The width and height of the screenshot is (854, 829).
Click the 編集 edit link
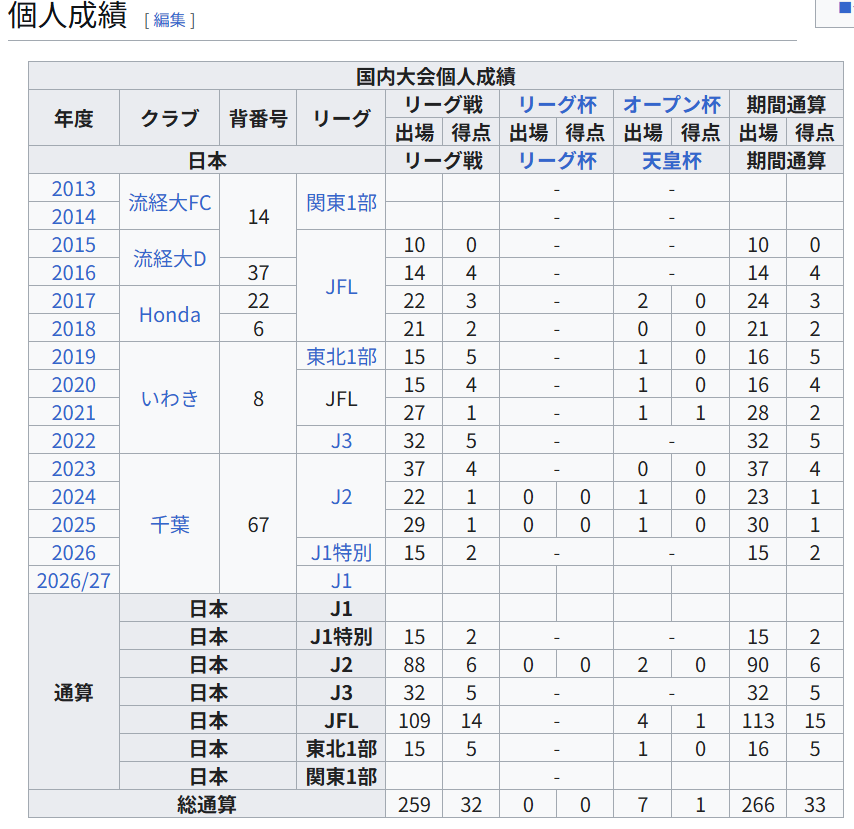(x=169, y=20)
